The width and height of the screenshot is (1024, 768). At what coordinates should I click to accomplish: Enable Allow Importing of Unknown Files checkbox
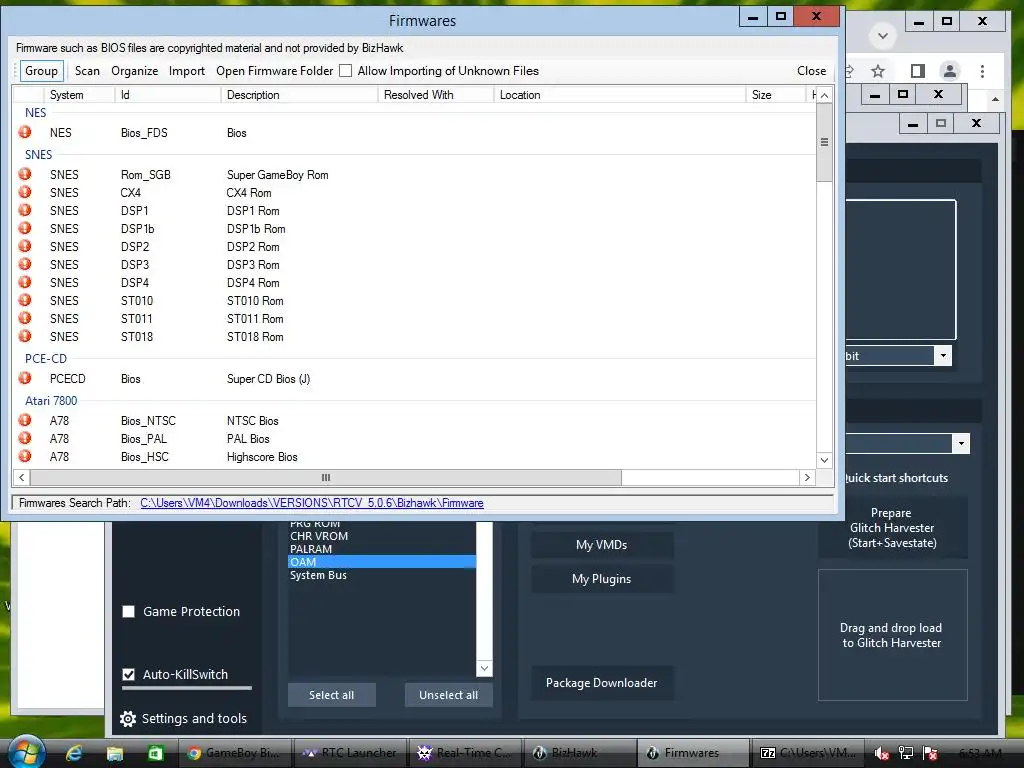tap(345, 71)
